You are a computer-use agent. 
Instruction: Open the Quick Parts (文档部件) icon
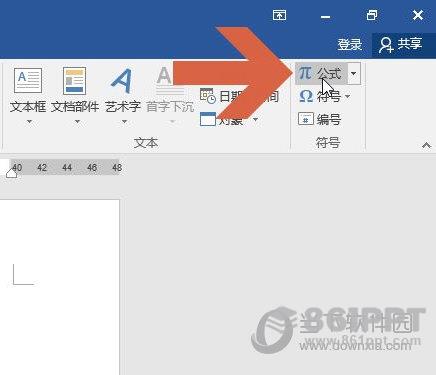point(75,81)
